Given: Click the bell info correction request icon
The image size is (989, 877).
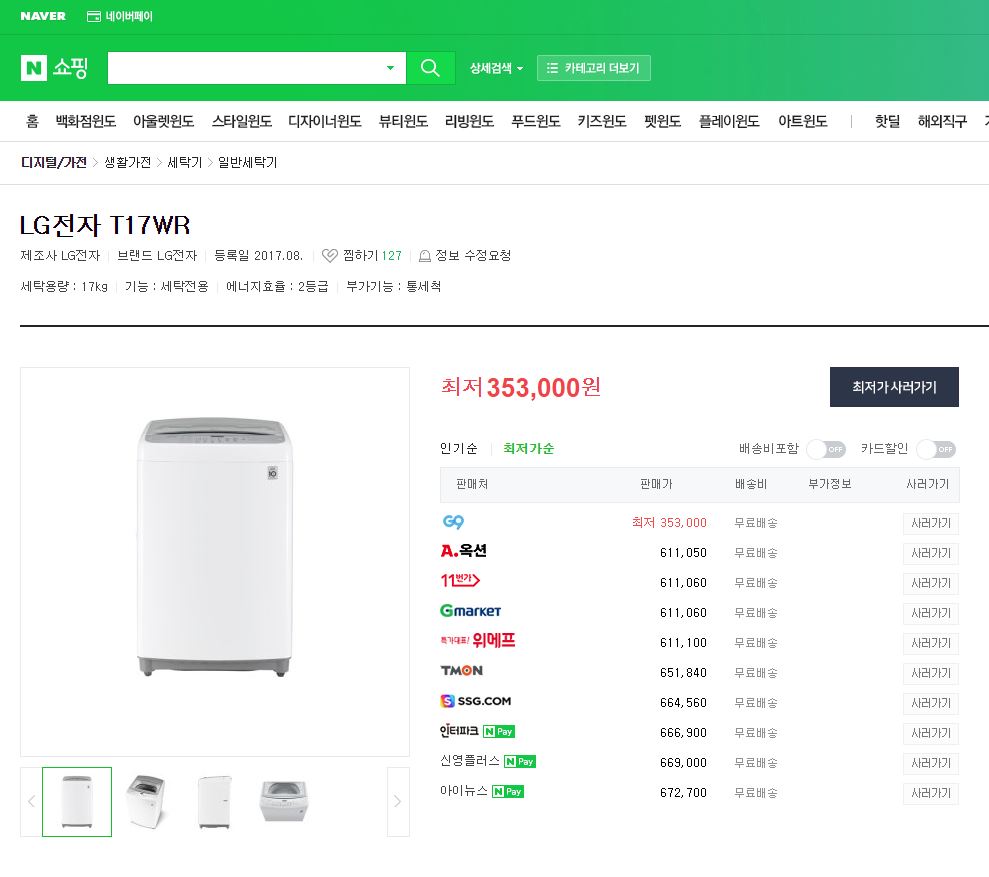Looking at the screenshot, I should coord(425,256).
